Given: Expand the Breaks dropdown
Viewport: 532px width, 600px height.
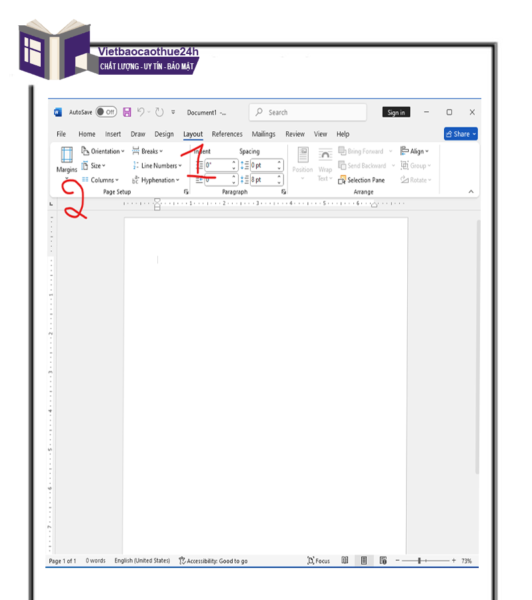Looking at the screenshot, I should 147,151.
